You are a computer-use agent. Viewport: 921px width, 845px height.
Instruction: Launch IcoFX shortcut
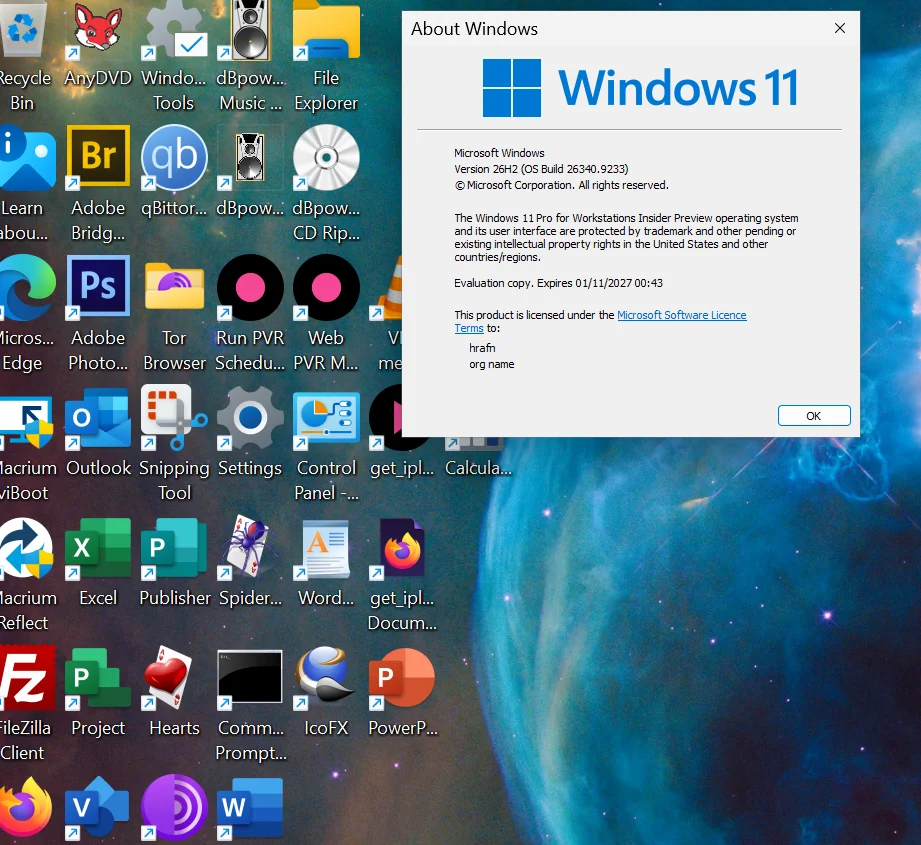327,677
